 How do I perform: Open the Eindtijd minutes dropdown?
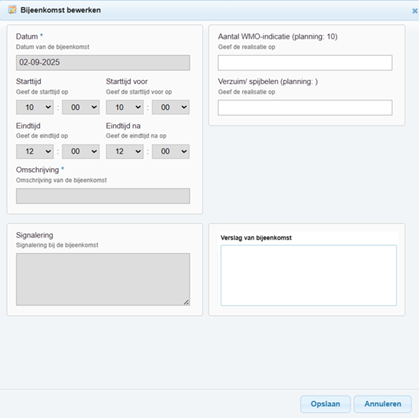[x=81, y=151]
